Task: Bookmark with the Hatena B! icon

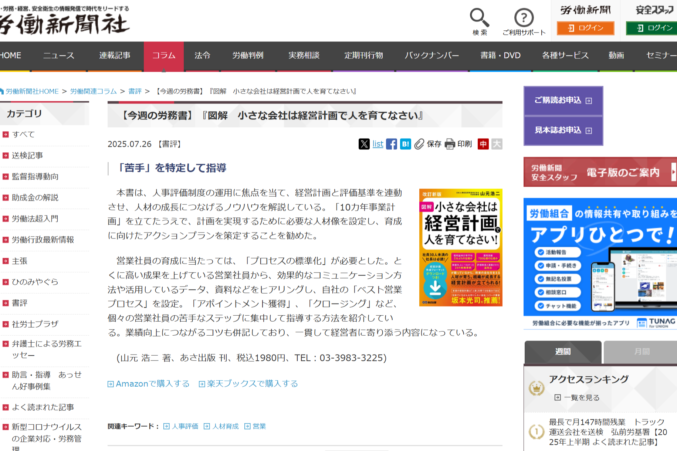Action: [x=406, y=144]
